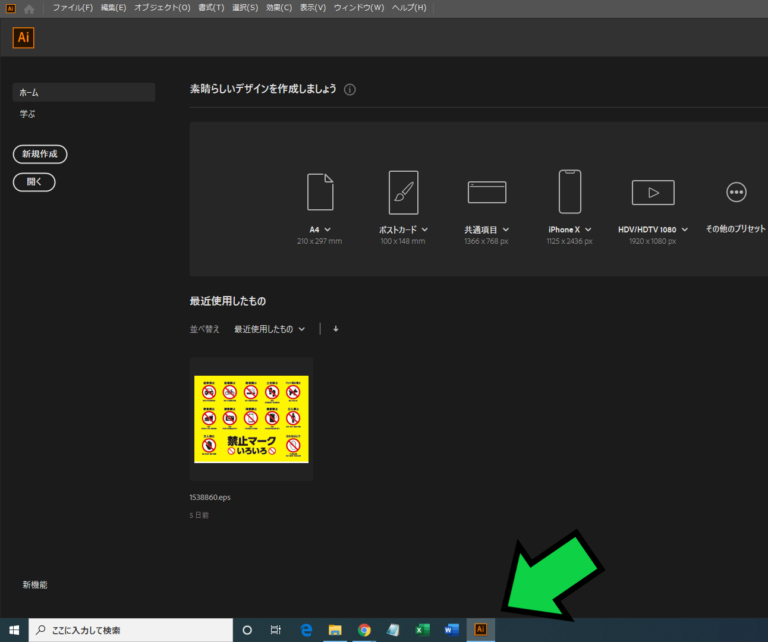Open その他のプリセット ellipsis icon
Viewport: 768px width, 642px height.
click(x=736, y=192)
